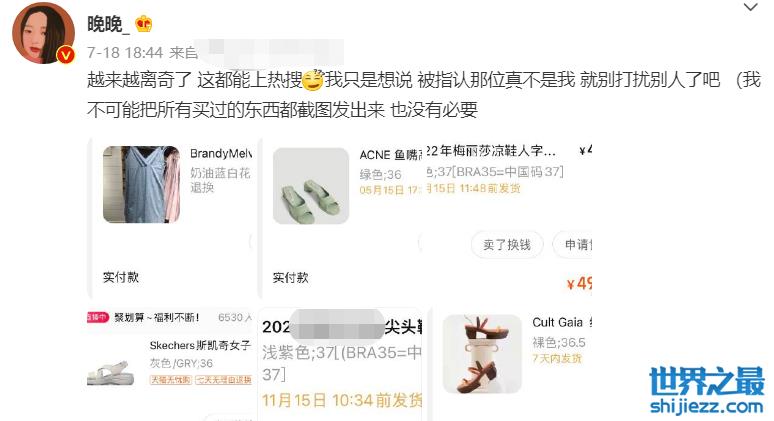Click the 天猫无忧购 tag

pyautogui.click(x=171, y=380)
